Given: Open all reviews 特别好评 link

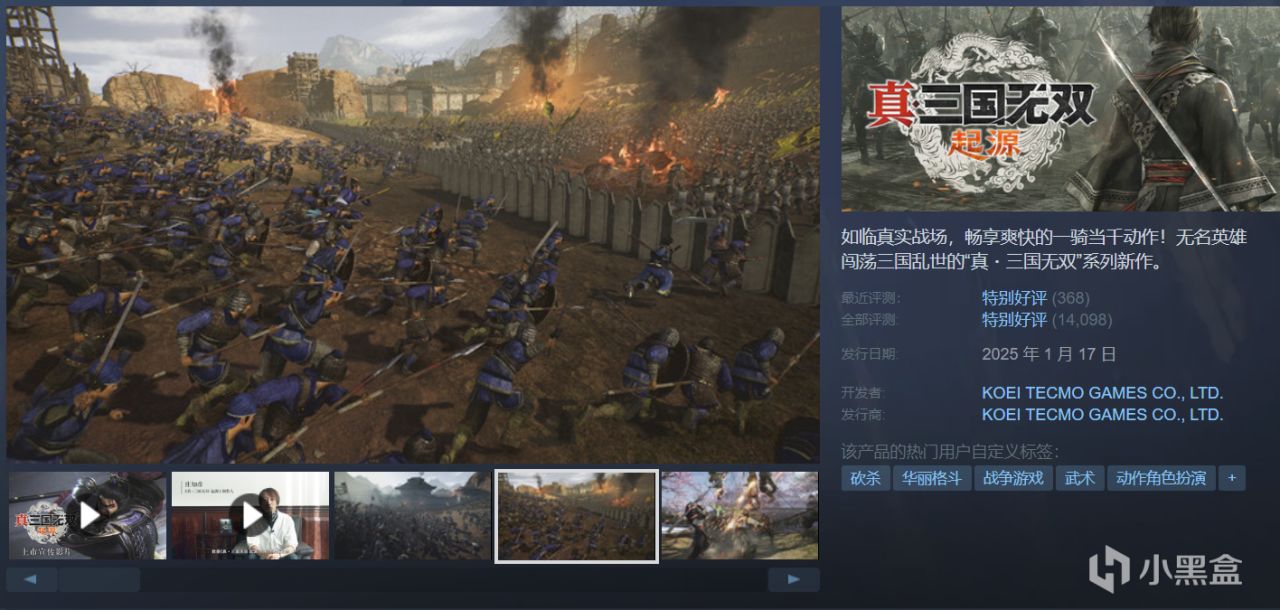Looking at the screenshot, I should (1014, 320).
